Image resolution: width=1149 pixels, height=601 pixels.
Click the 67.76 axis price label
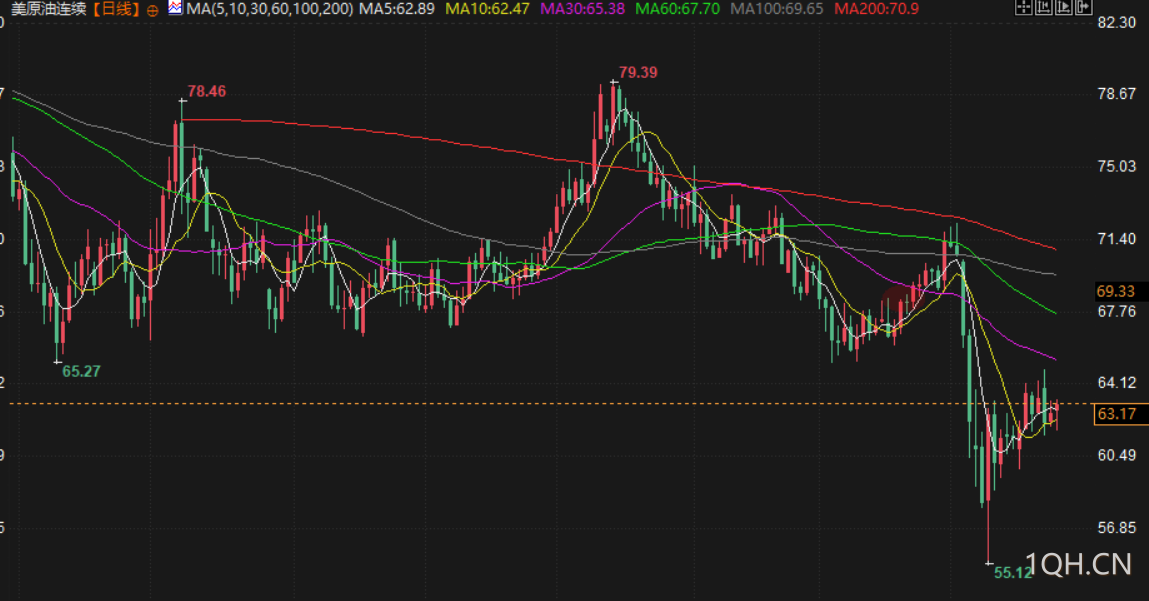1117,311
